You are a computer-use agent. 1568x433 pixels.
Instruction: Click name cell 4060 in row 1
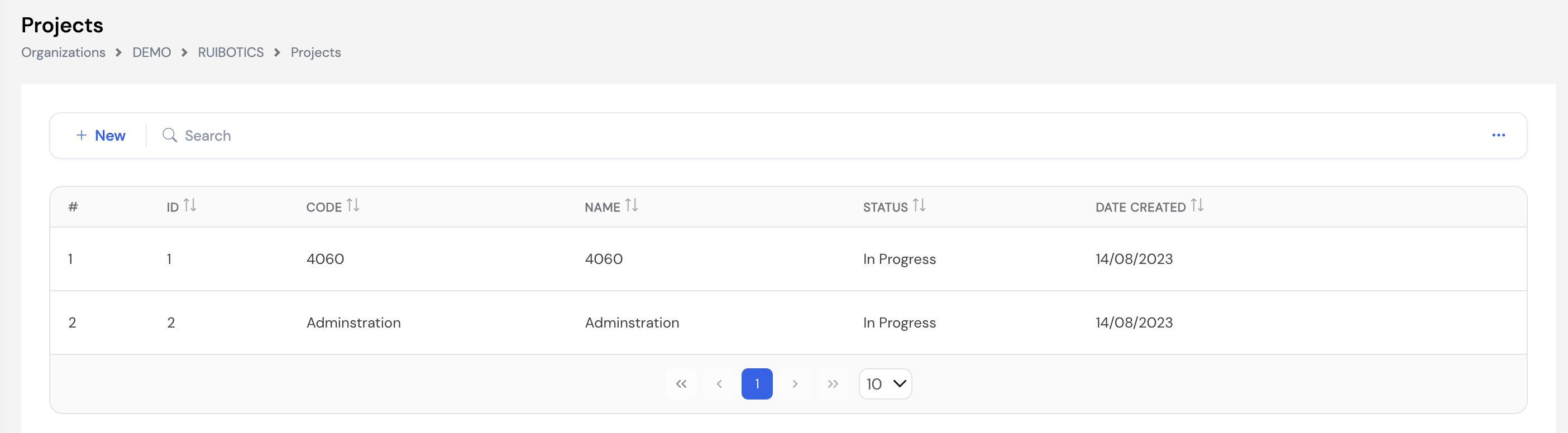tap(604, 259)
